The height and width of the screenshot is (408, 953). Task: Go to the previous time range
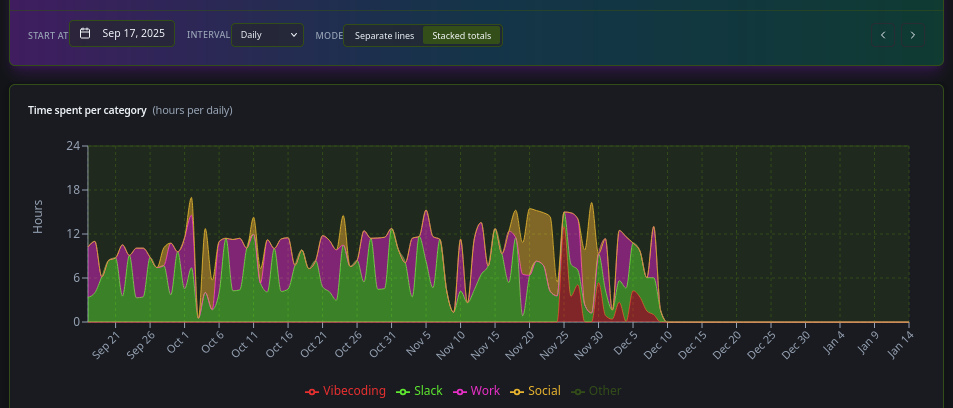(x=883, y=35)
